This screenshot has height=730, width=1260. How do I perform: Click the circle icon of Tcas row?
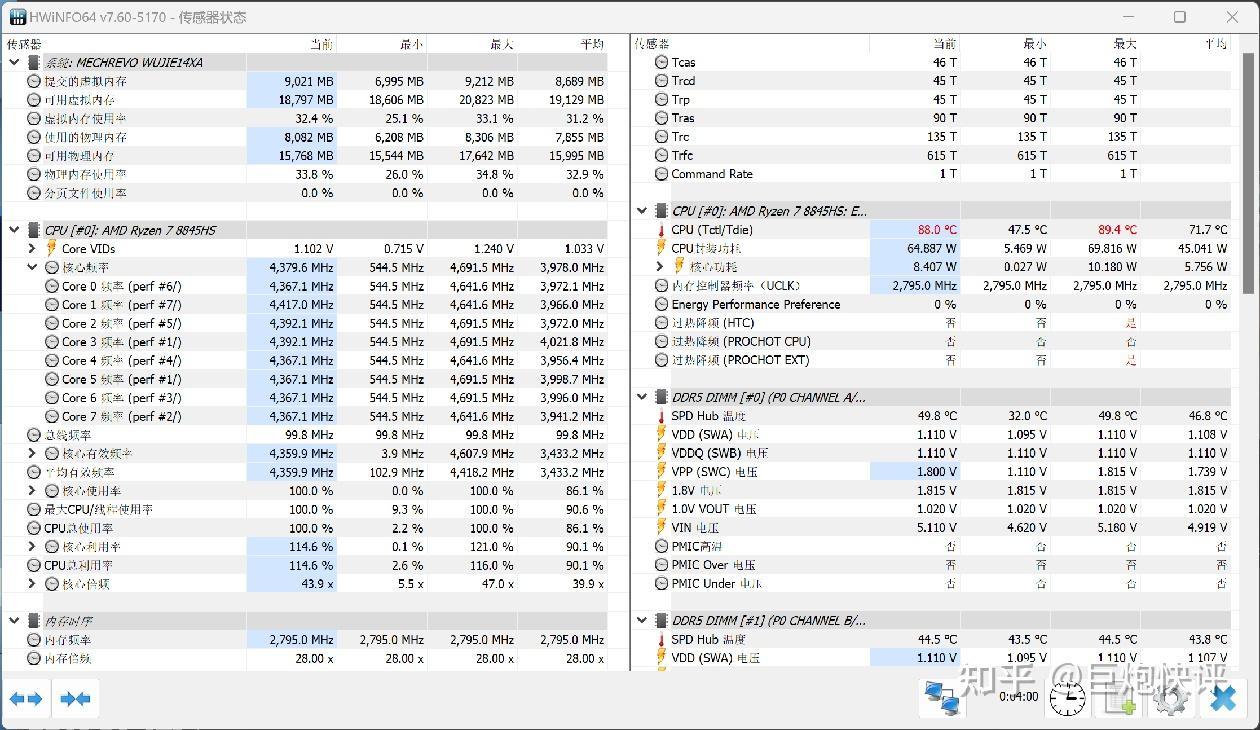pos(661,62)
